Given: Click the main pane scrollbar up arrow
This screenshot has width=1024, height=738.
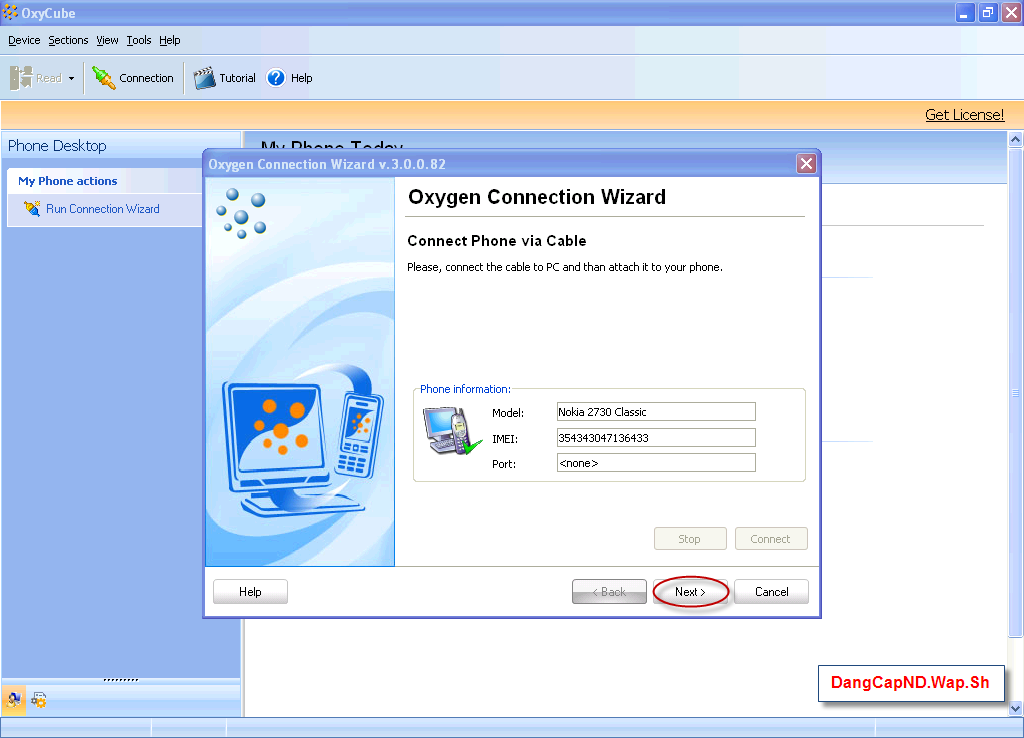Looking at the screenshot, I should click(1015, 139).
